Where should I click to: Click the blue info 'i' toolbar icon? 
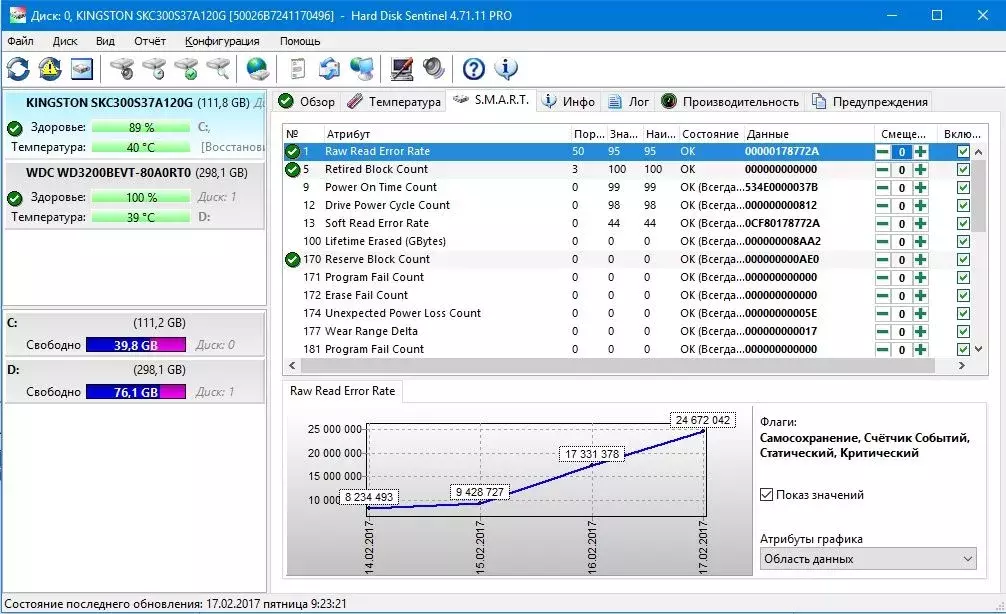(506, 69)
